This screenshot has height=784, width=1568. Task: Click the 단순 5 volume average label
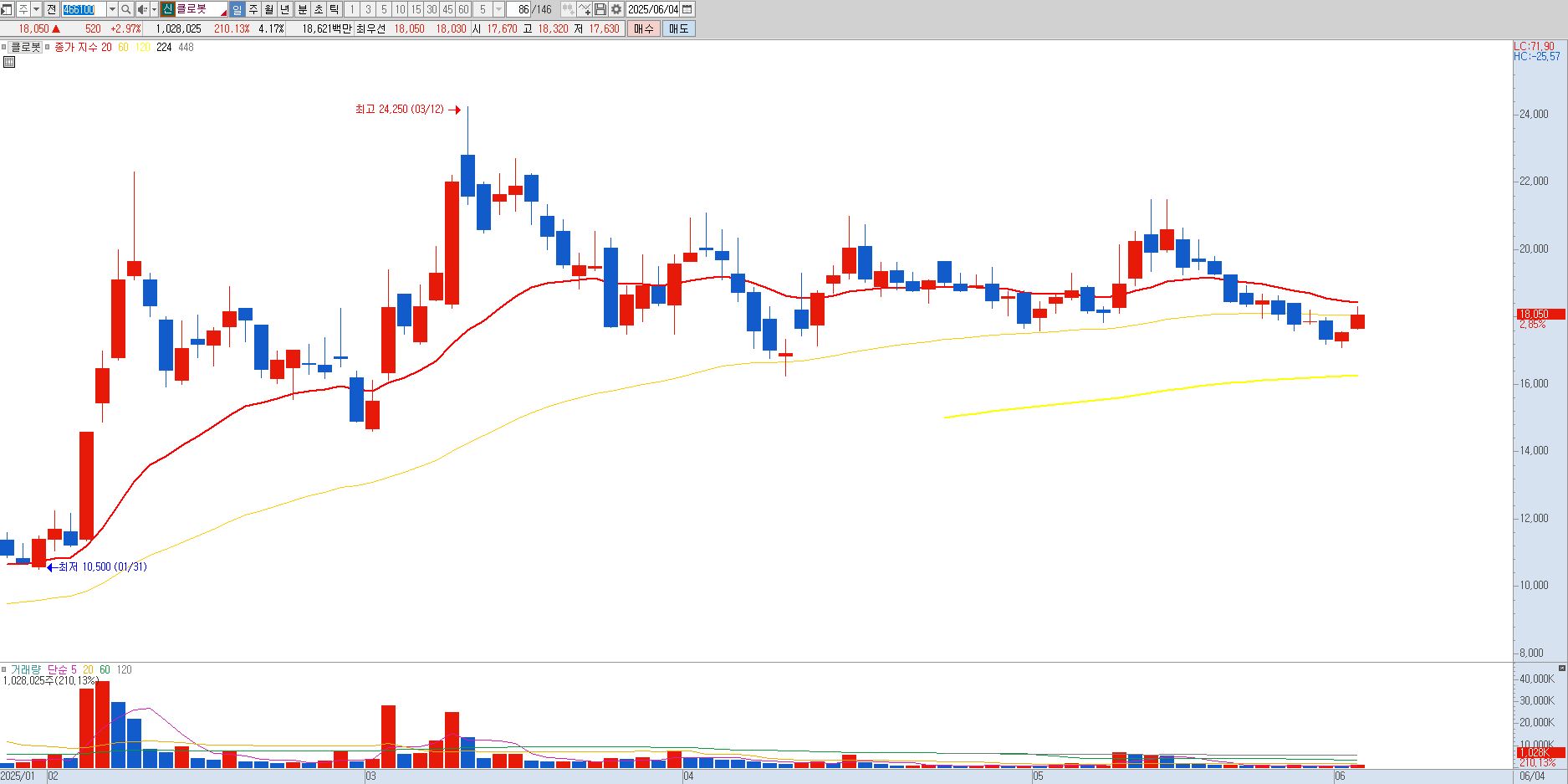click(x=62, y=669)
